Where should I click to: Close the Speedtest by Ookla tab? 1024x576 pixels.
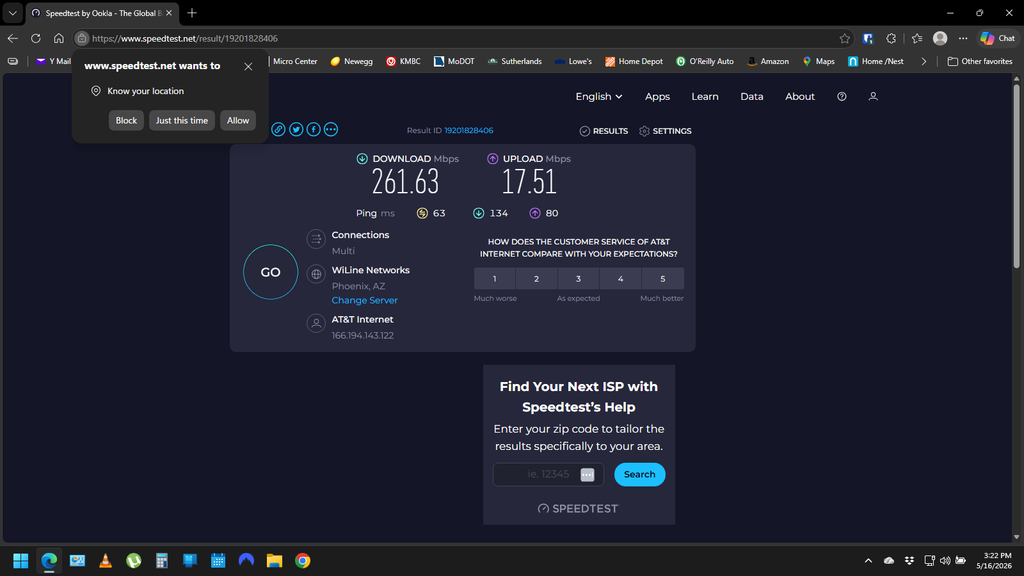[168, 12]
